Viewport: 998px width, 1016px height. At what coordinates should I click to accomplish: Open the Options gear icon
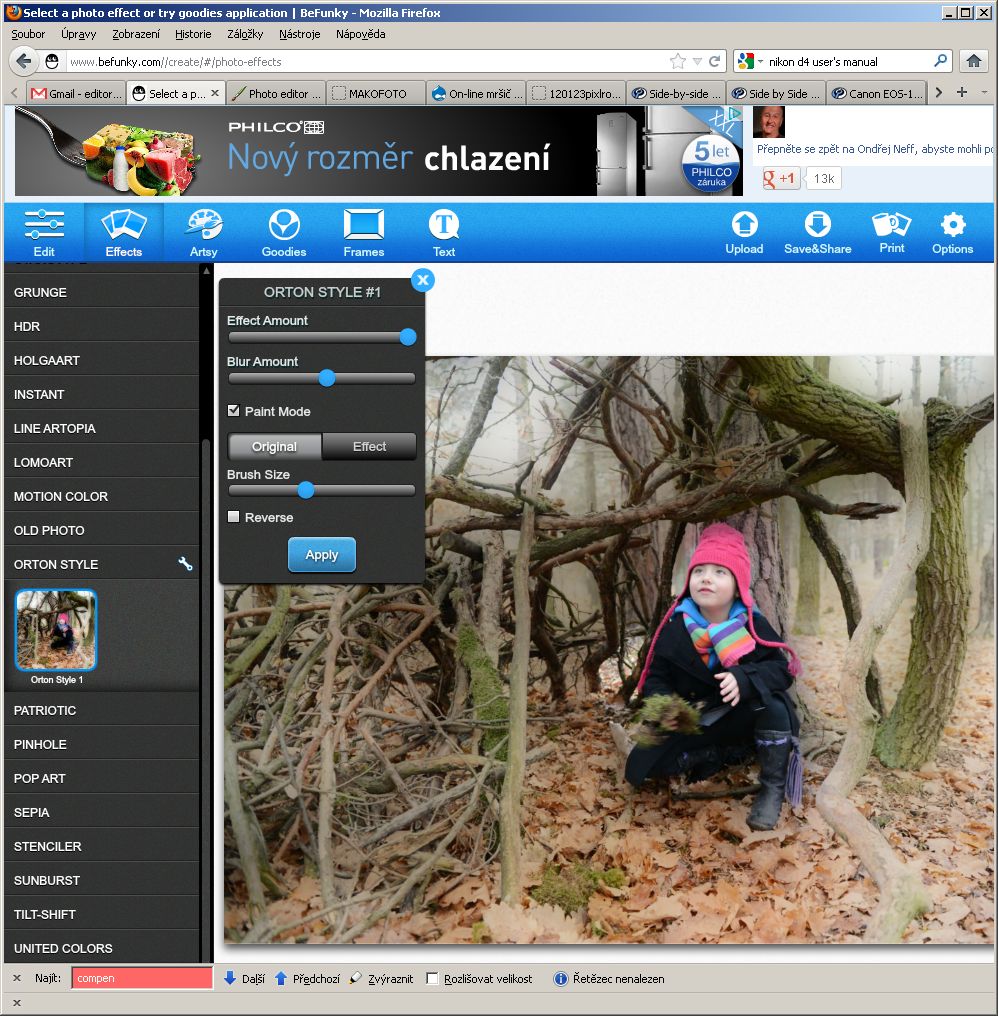952,225
